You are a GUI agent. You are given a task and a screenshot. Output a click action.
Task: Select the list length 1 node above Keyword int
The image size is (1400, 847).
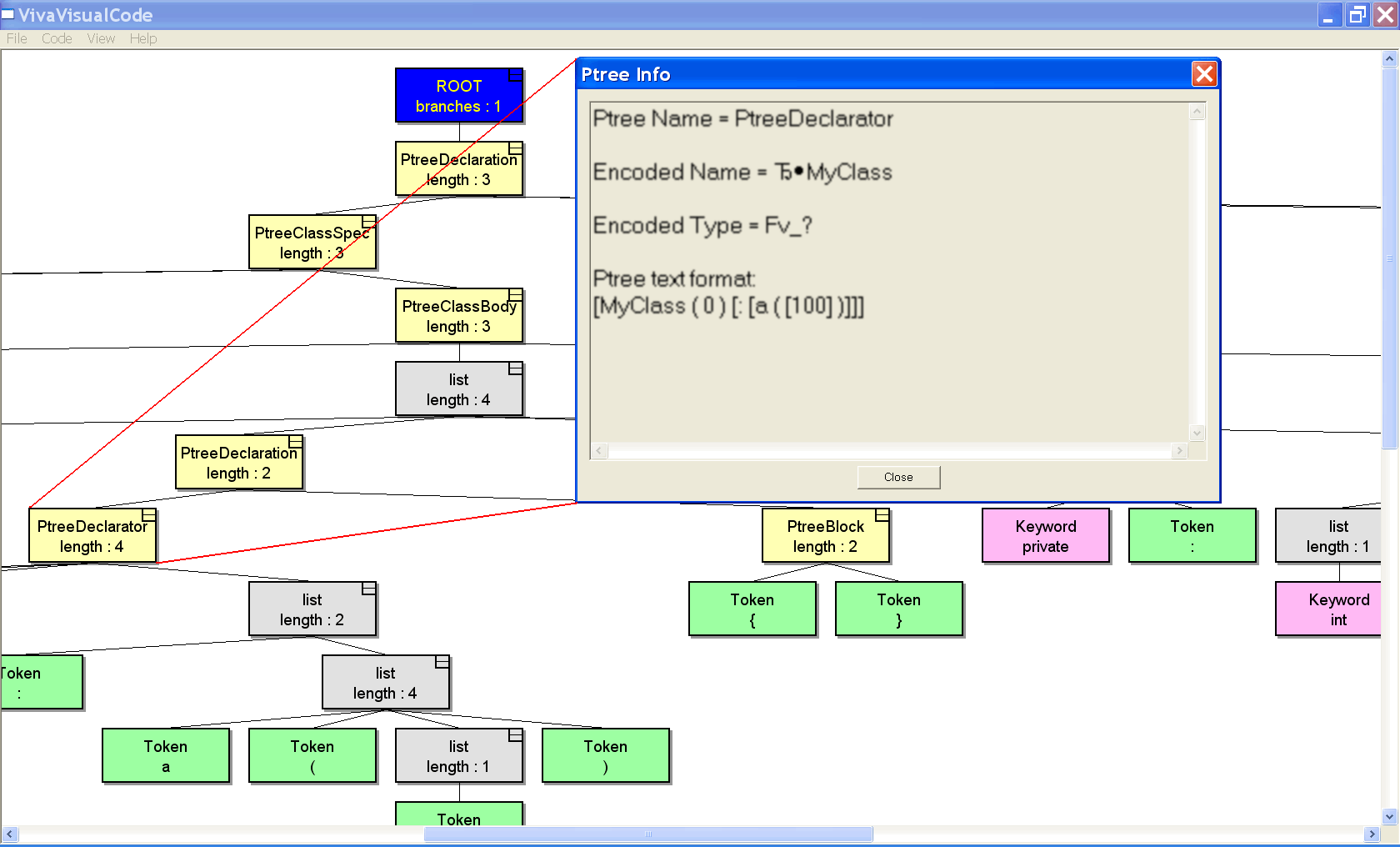click(x=1329, y=536)
